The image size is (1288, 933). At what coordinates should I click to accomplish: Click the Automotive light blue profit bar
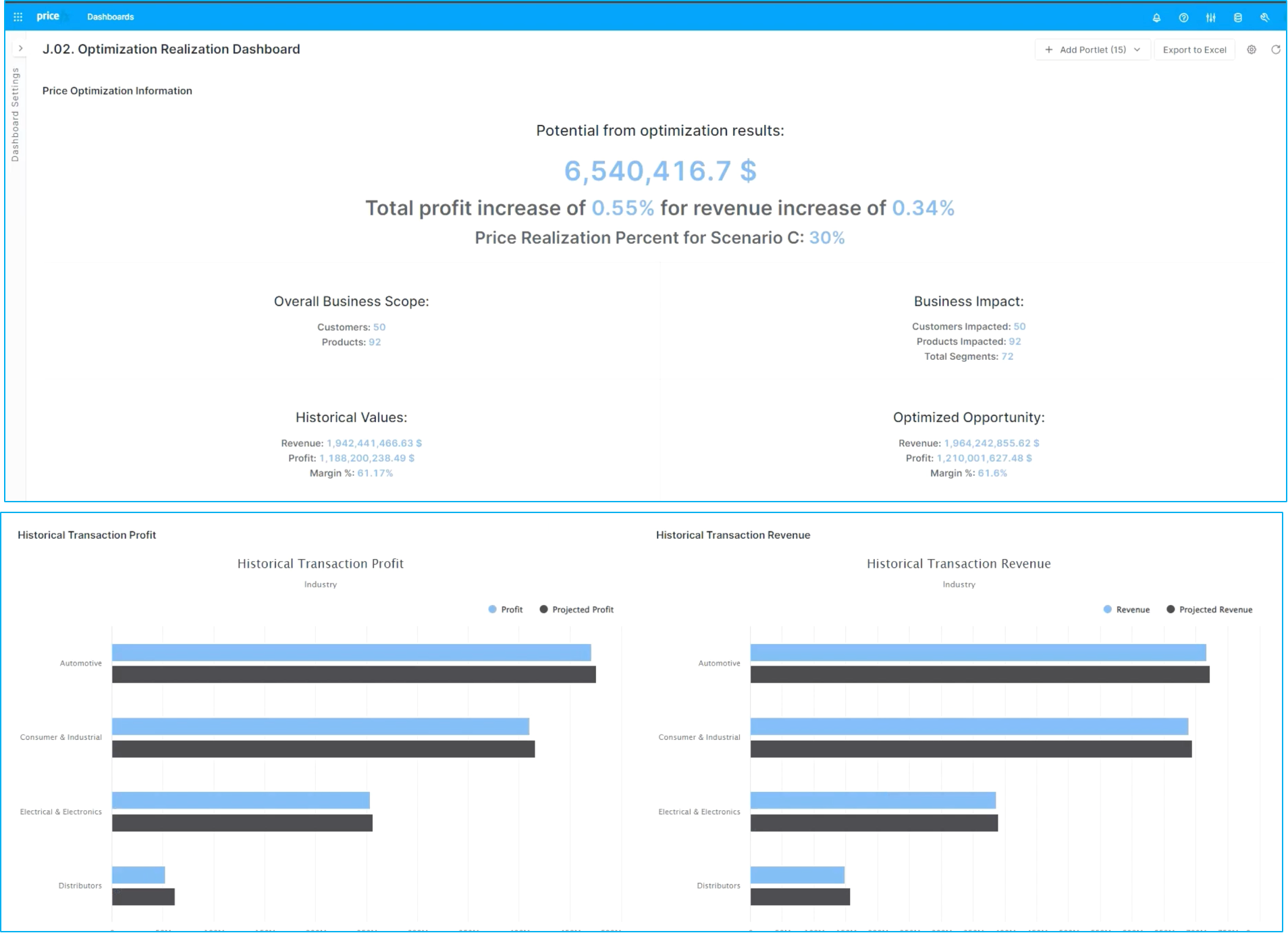pos(351,652)
